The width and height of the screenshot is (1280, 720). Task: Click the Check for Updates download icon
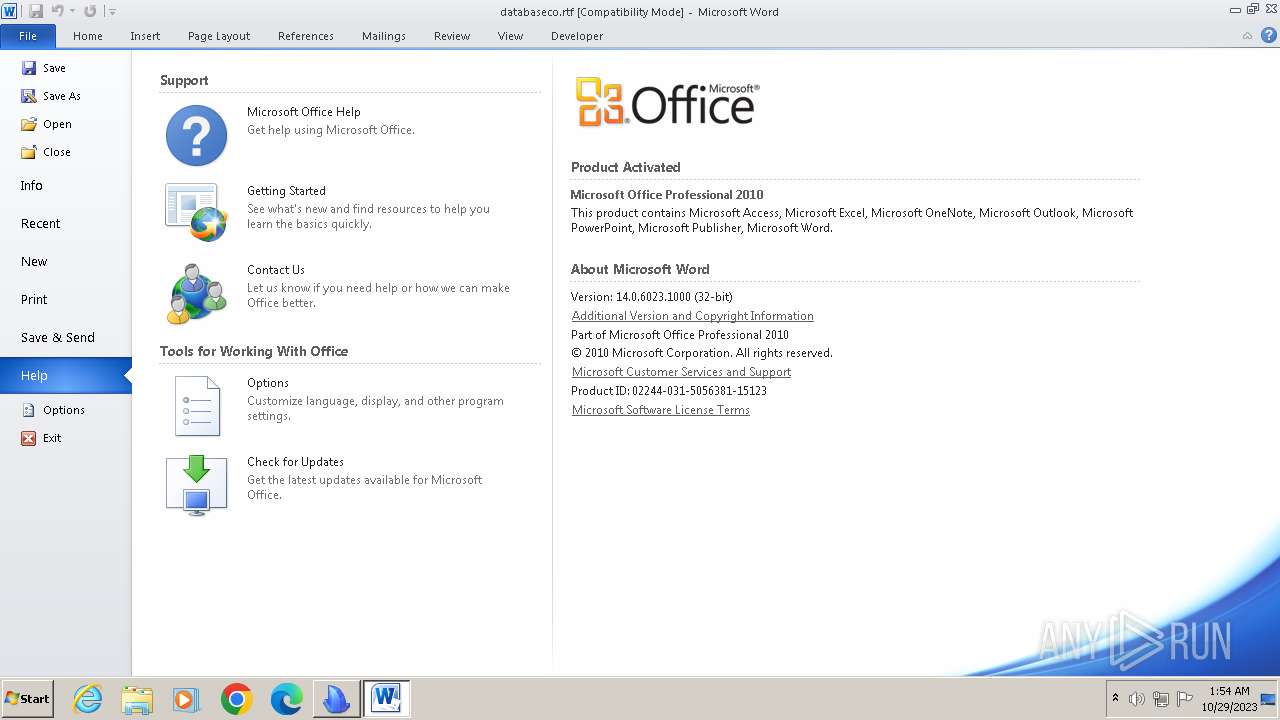(x=196, y=485)
